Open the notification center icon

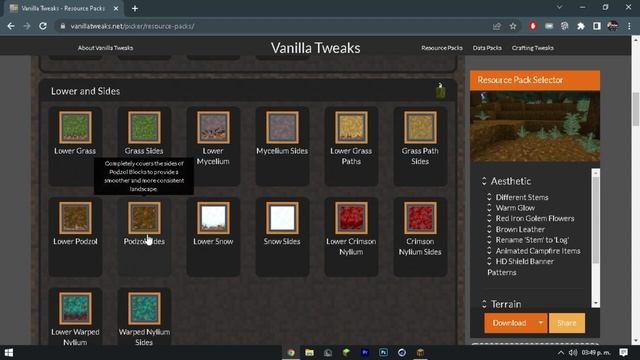[x=623, y=353]
